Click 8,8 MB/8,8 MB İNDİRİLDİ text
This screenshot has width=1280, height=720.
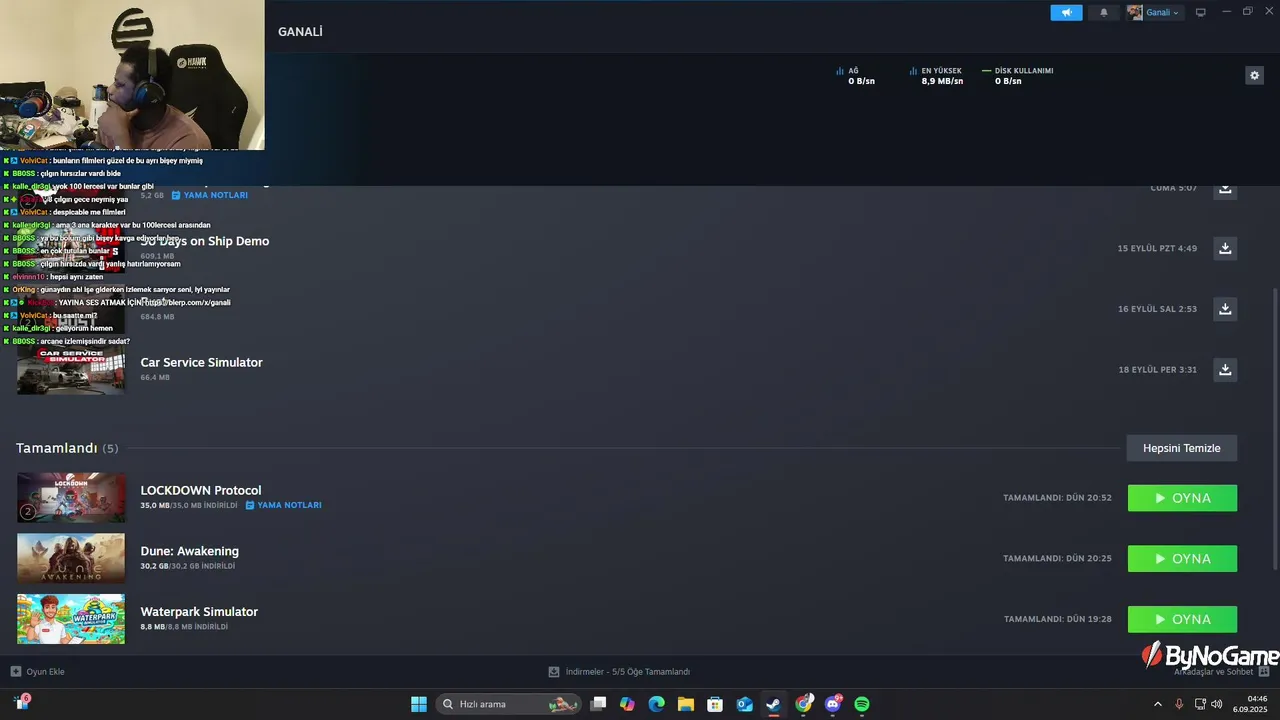click(184, 627)
